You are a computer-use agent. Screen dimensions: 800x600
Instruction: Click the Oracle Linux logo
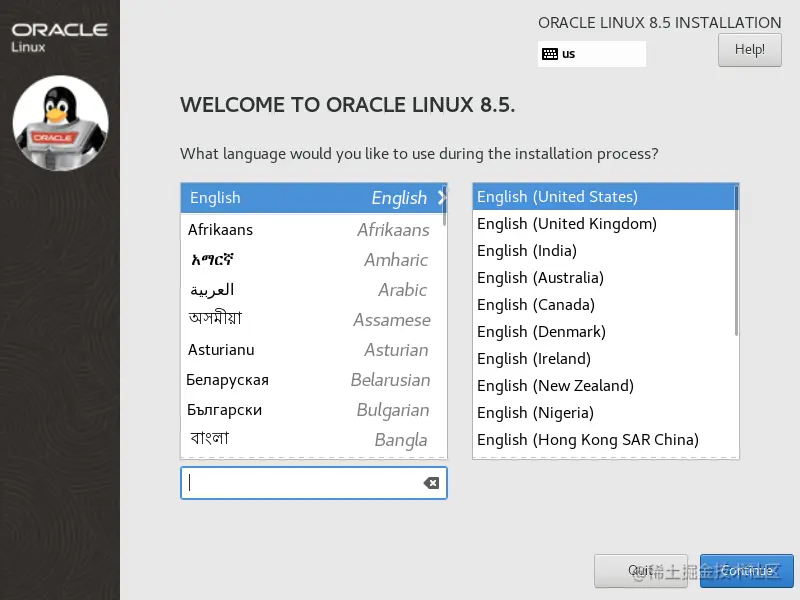click(59, 37)
